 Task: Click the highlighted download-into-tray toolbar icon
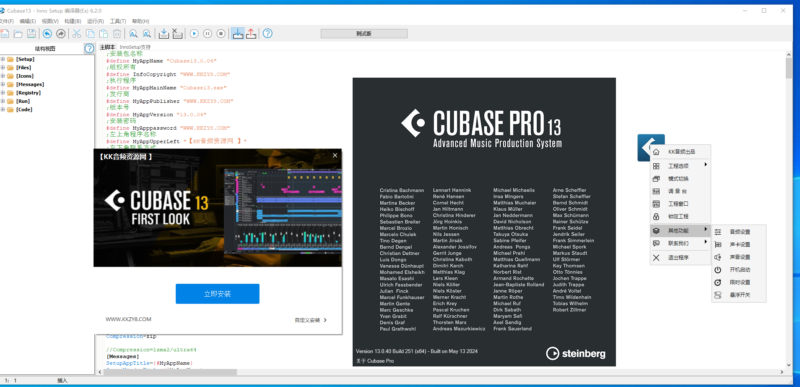pyautogui.click(x=237, y=34)
